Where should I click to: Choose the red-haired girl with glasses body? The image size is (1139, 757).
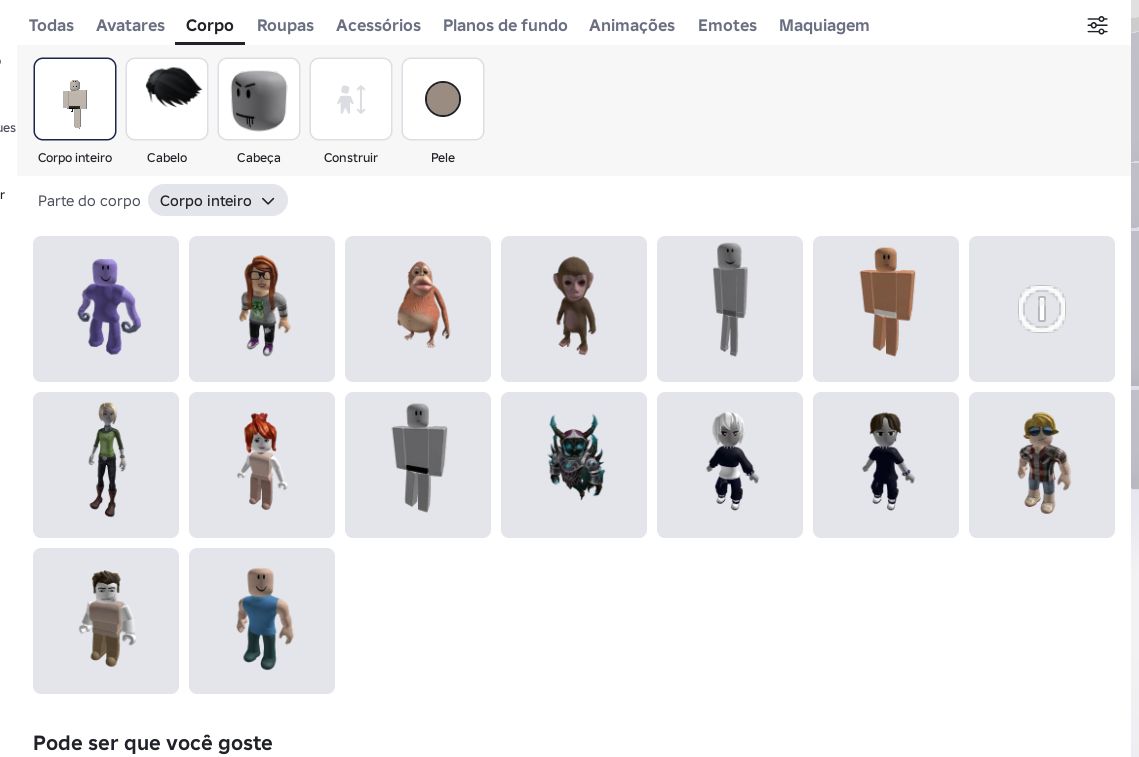262,309
